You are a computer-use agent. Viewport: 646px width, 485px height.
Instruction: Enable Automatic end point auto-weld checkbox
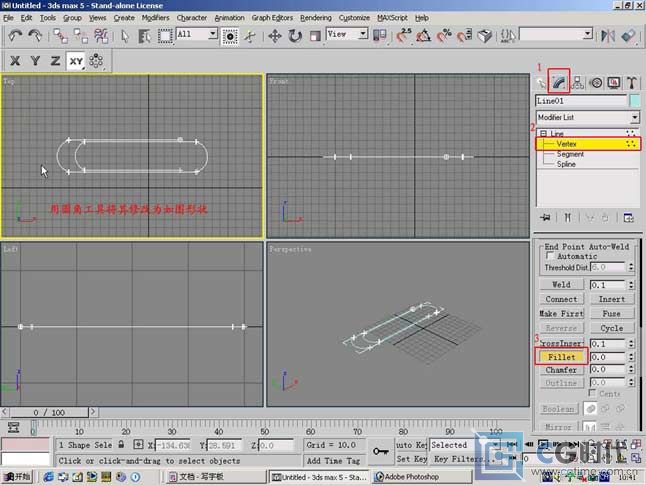click(x=550, y=256)
